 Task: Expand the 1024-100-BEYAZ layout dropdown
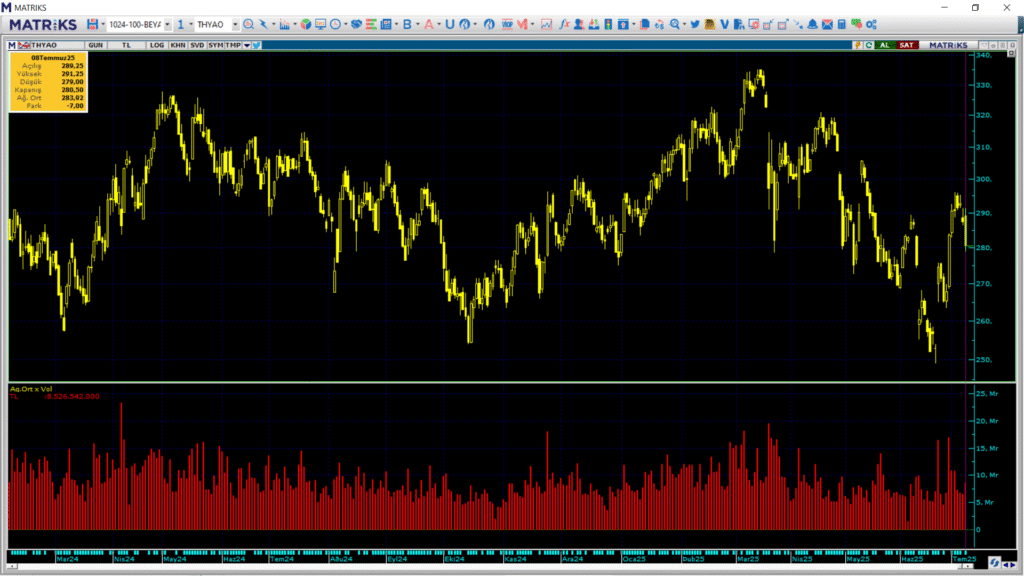(167, 24)
